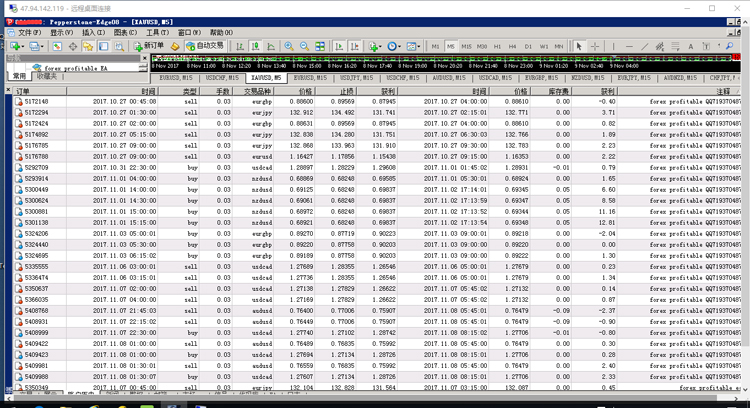Zoom out the chart

pos(304,46)
